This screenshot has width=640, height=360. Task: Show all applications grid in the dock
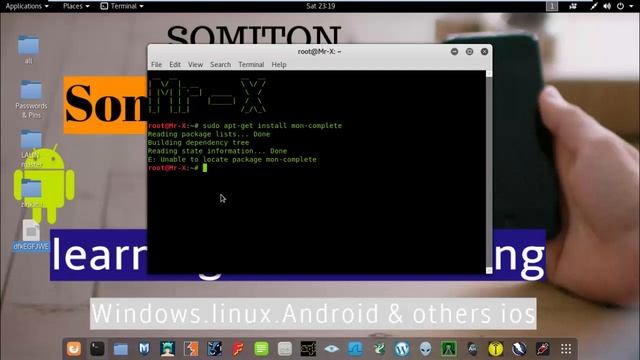(x=566, y=349)
